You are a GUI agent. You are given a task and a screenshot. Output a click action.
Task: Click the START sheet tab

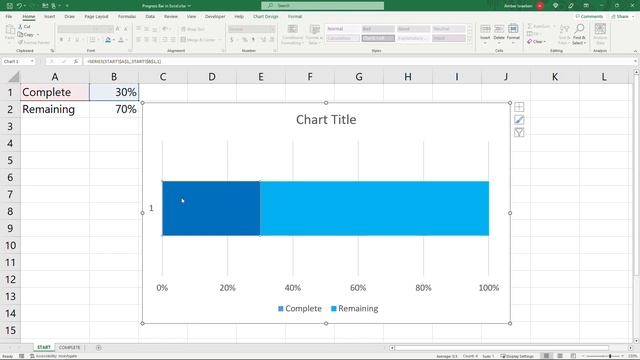44,347
